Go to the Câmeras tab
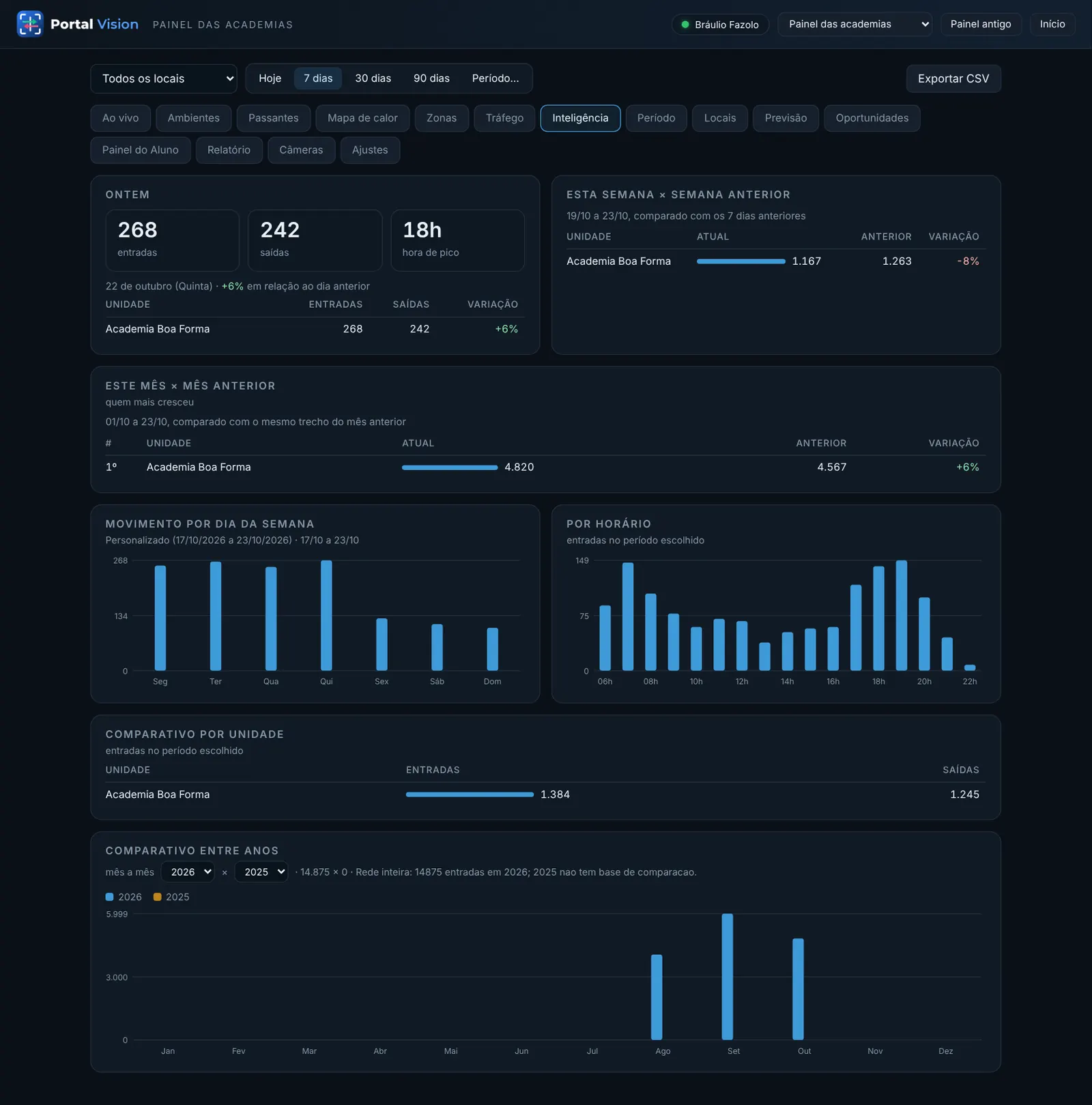 (x=301, y=150)
